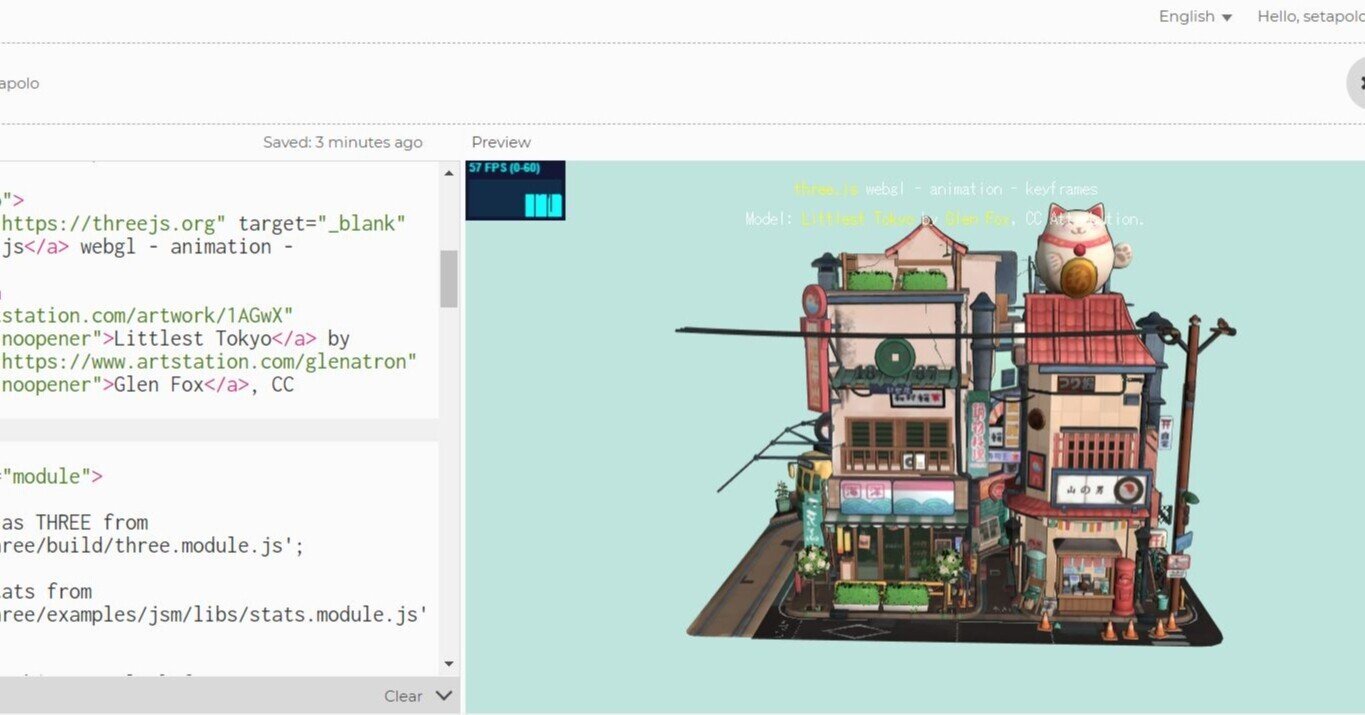The width and height of the screenshot is (1365, 715).
Task: Click the 'as THREE from' code line
Action: click(74, 523)
